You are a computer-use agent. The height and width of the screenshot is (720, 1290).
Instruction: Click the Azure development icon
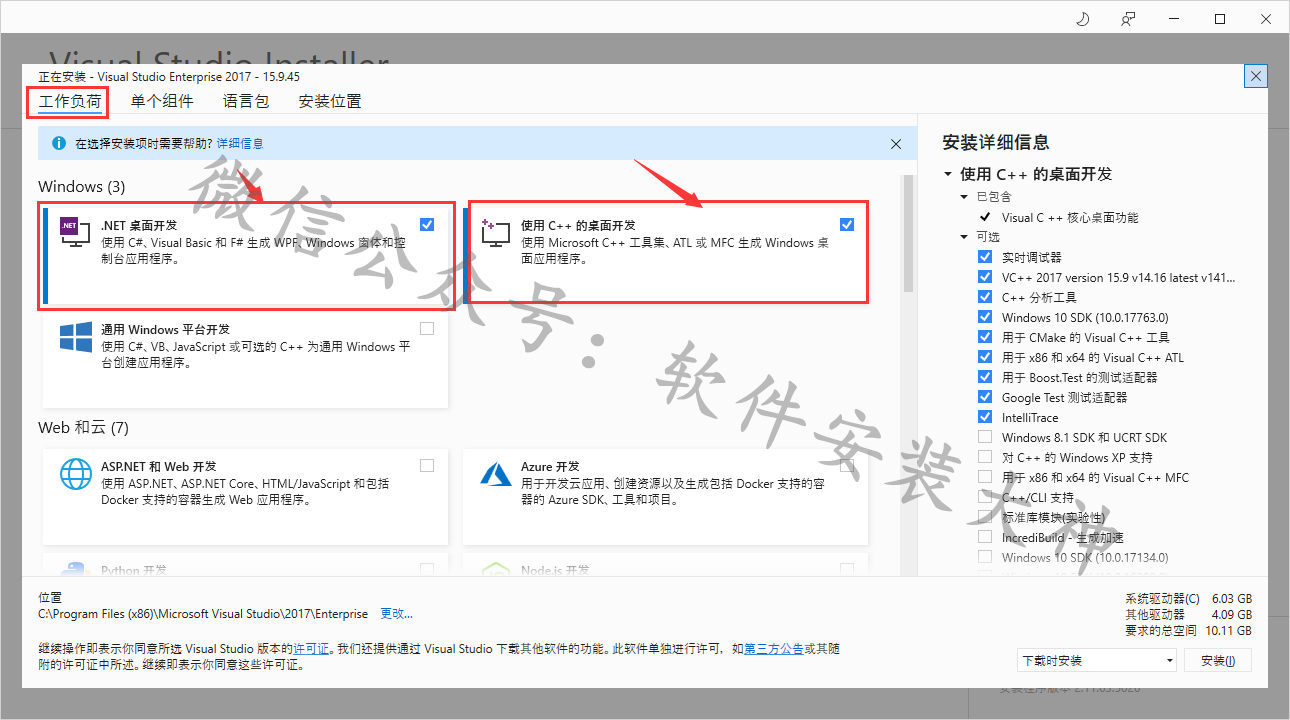click(x=496, y=473)
